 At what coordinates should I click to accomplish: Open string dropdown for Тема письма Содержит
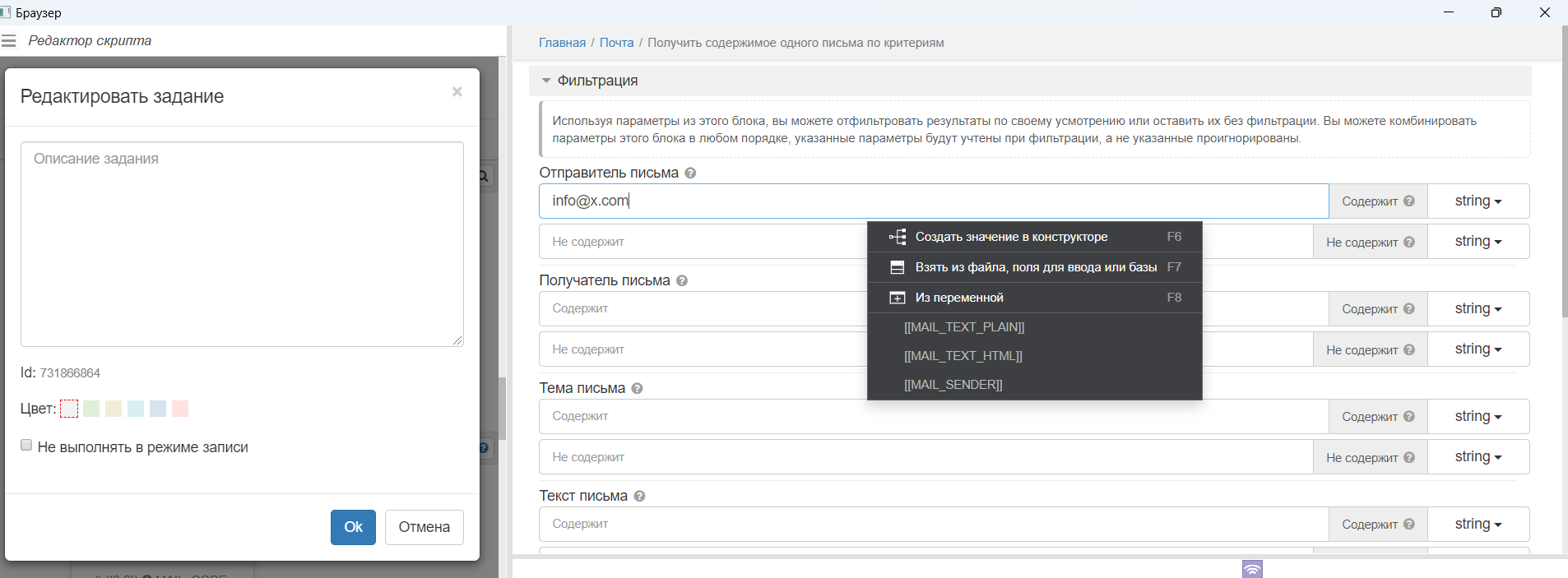1478,417
